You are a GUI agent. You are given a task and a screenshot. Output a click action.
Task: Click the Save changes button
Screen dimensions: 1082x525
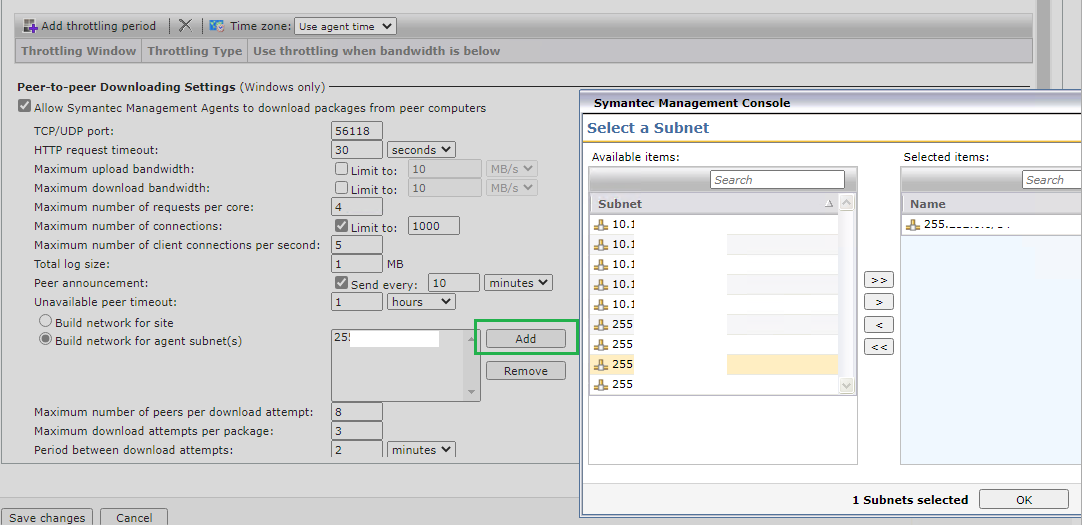[47, 517]
